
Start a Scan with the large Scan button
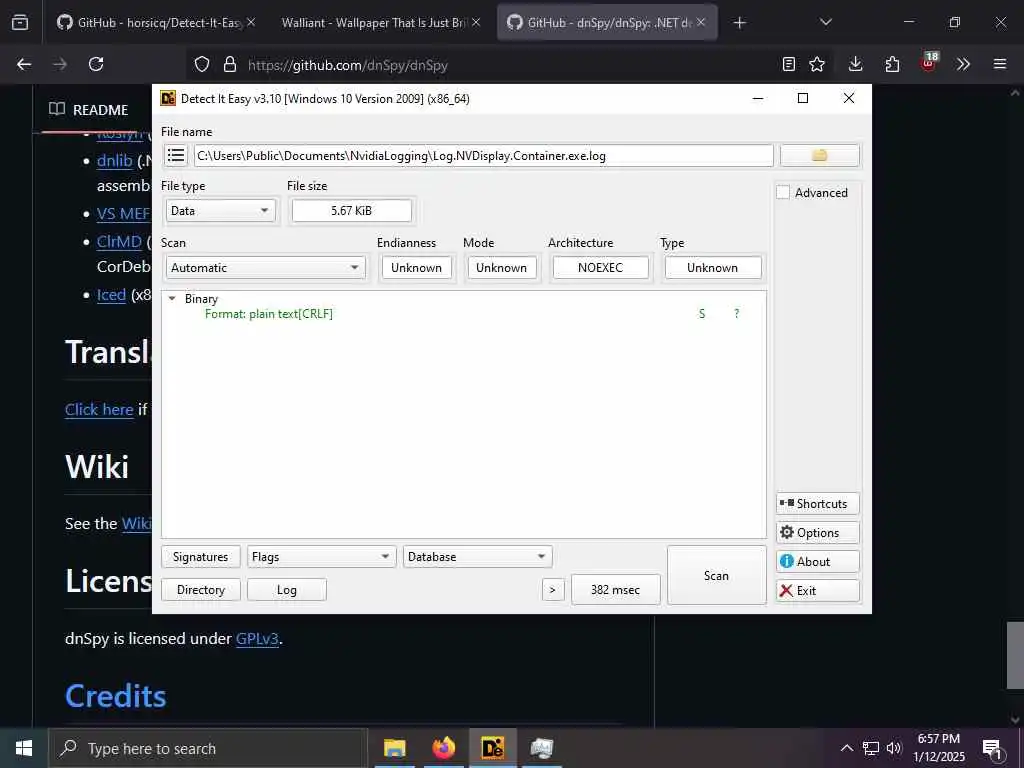click(x=716, y=575)
